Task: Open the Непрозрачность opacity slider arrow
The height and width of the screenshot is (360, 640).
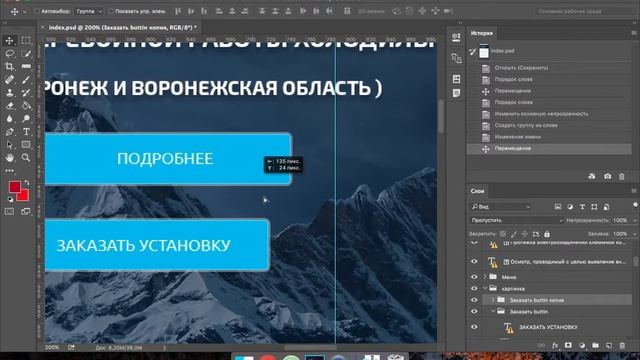Action: [x=634, y=220]
